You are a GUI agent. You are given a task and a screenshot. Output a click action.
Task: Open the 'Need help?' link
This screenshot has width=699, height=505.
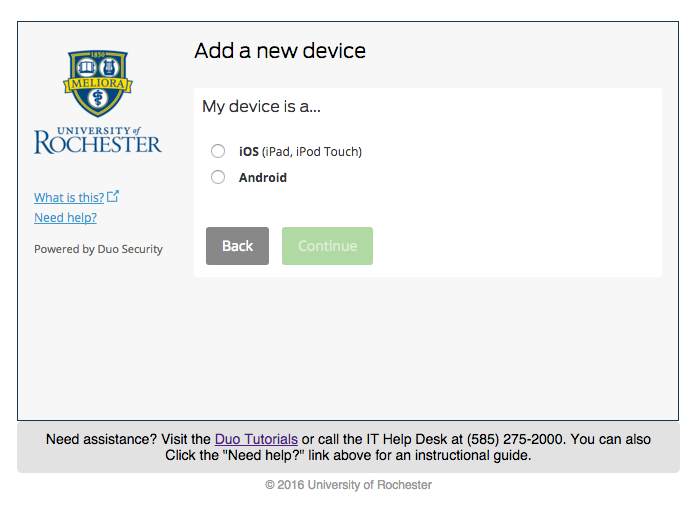[66, 218]
